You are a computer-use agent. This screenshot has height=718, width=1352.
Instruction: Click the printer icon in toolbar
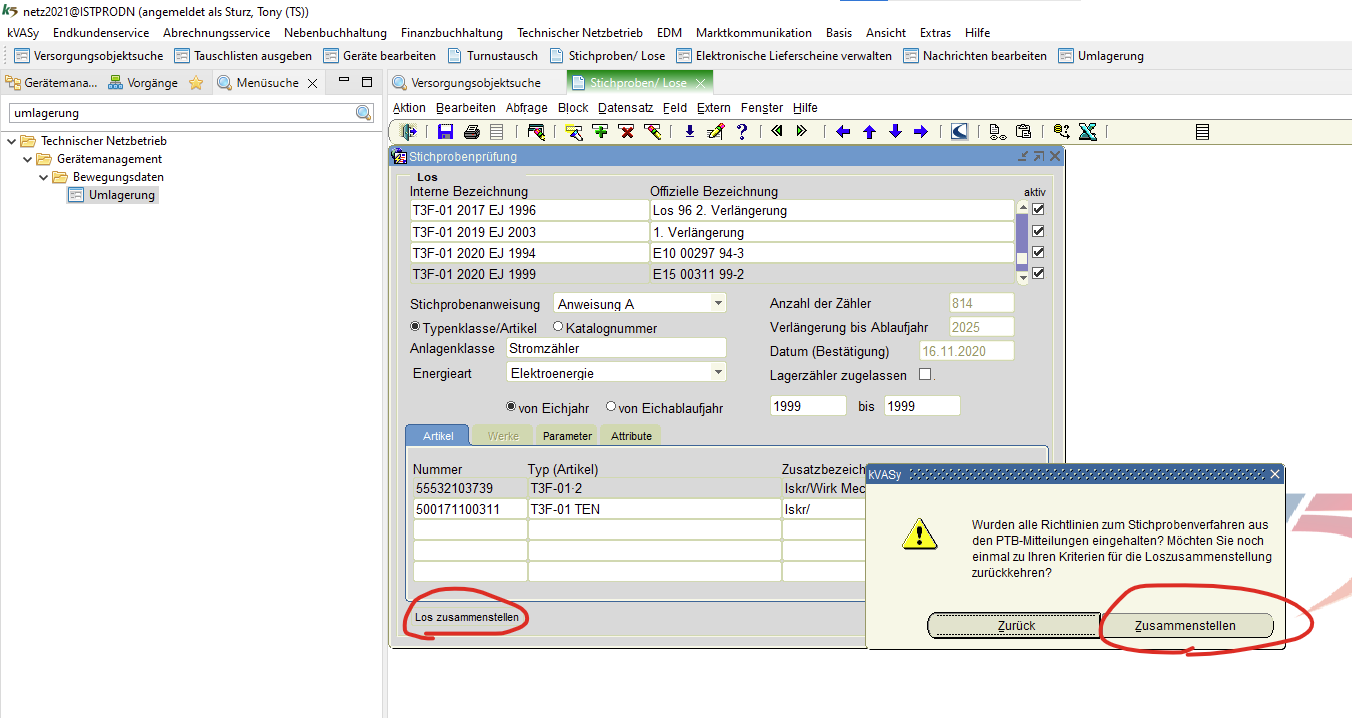click(471, 131)
